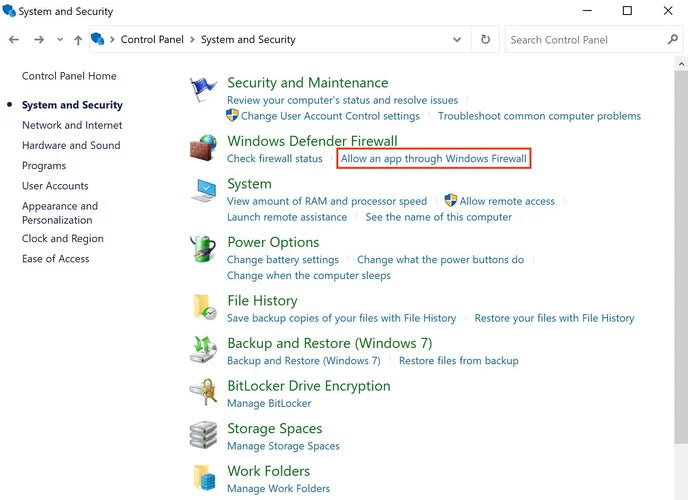Screen dimensions: 688x500
Task: Click the Search Control Panel field
Action: [585, 40]
